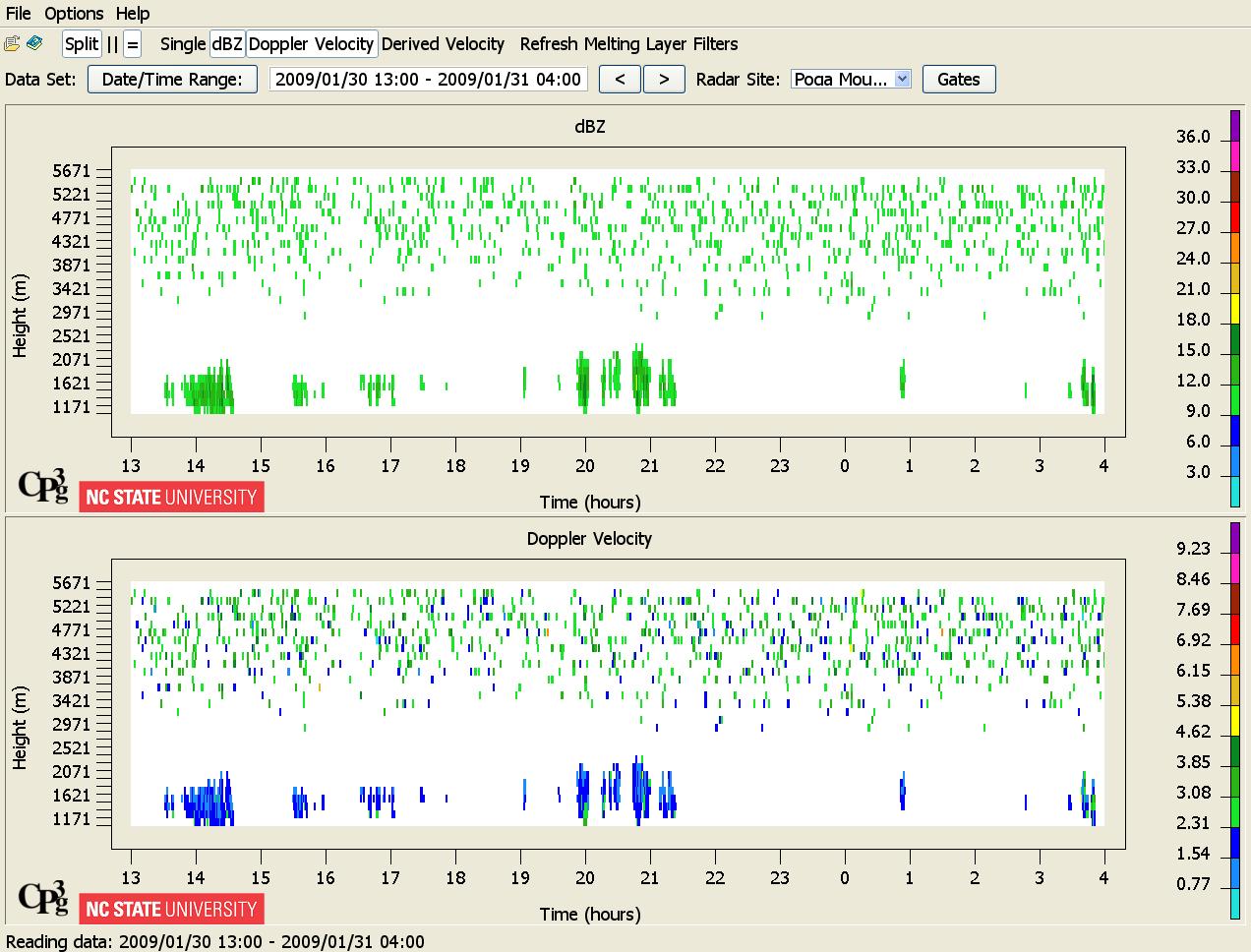Toggle the Filters option

pos(715,44)
